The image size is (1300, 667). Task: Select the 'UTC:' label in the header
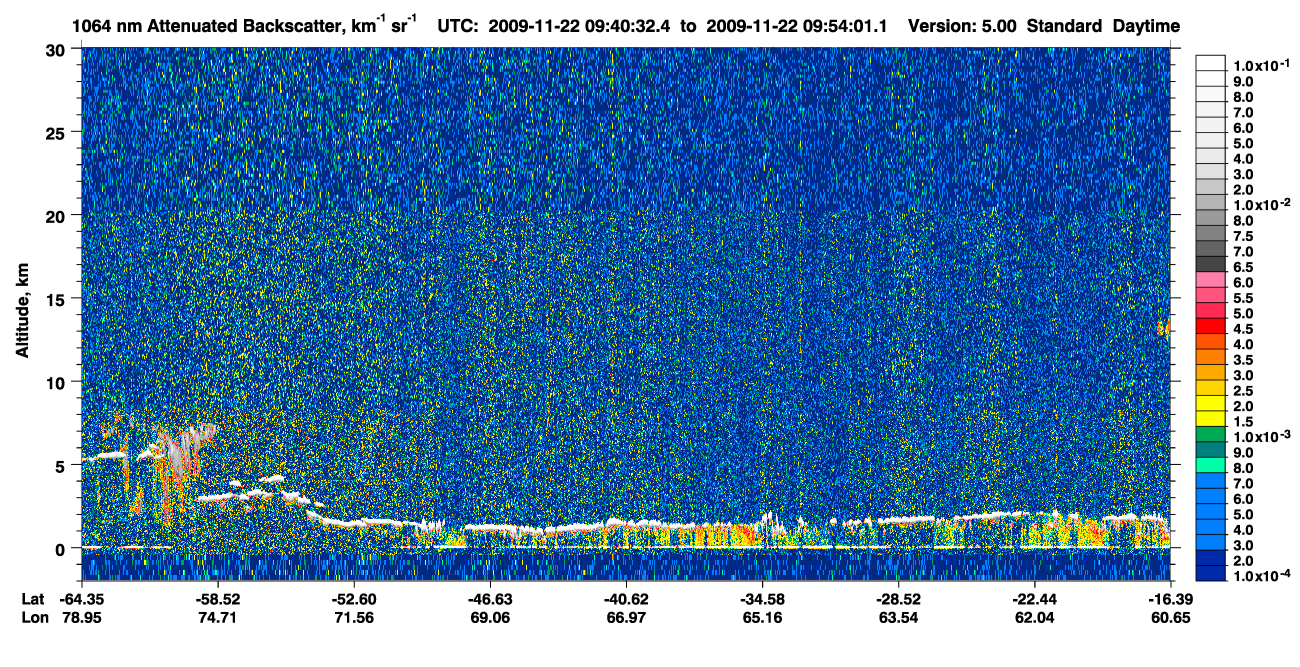click(x=459, y=26)
